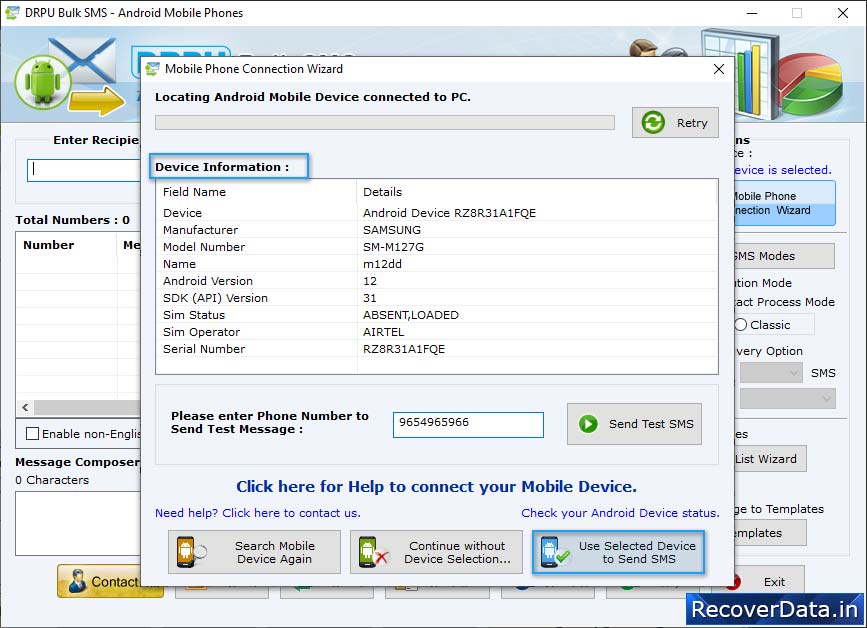Viewport: 867px width, 628px height.
Task: Open Check your Android Device status link
Action: click(620, 513)
